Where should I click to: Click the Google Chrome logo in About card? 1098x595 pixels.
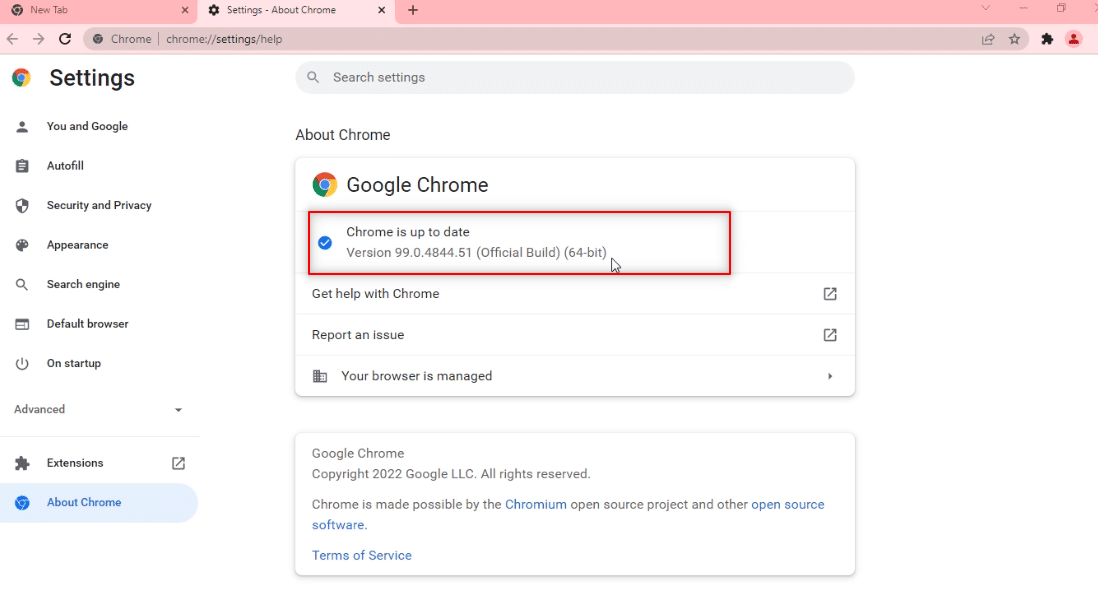(325, 185)
